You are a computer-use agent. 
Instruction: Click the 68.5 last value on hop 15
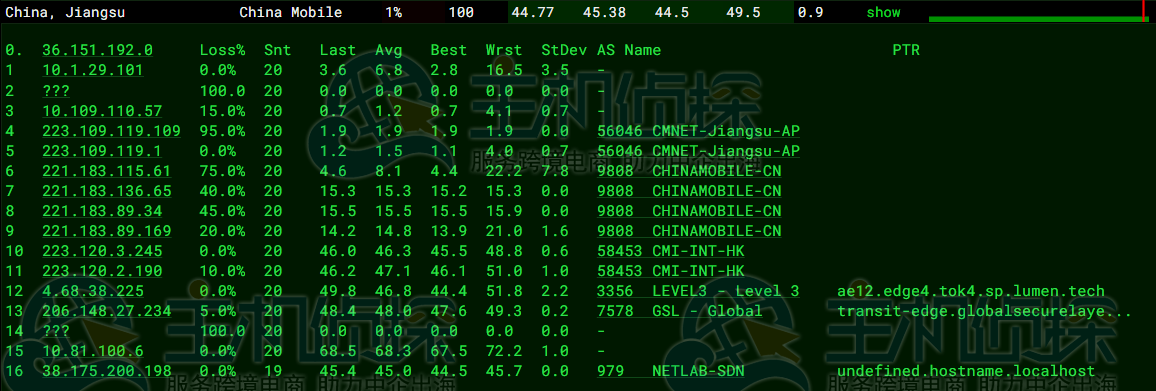tap(338, 350)
